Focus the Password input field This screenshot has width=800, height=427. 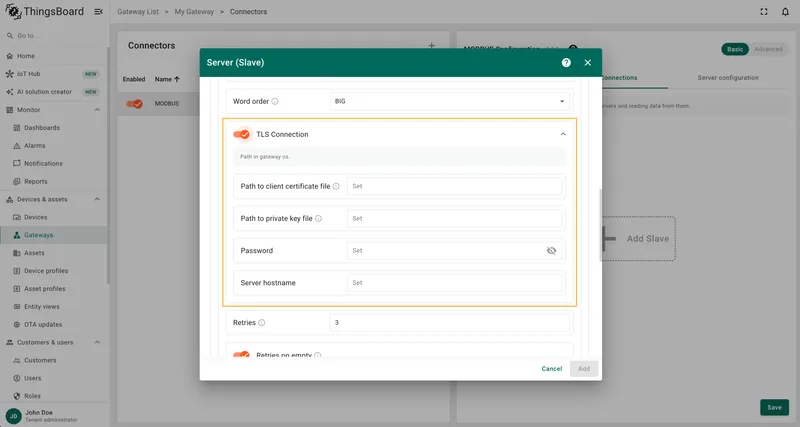(x=447, y=250)
